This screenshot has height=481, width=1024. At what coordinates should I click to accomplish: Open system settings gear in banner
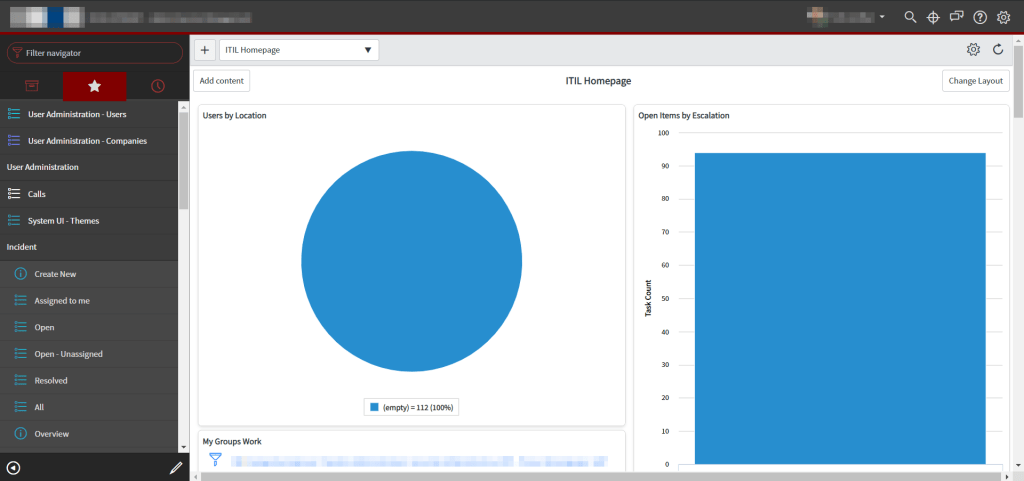tap(1004, 17)
